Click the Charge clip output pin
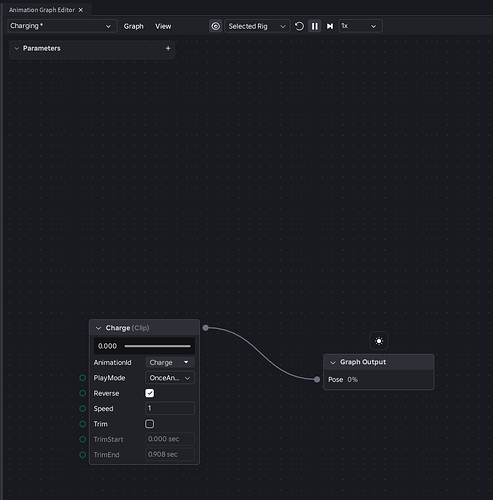The image size is (493, 500). [206, 328]
